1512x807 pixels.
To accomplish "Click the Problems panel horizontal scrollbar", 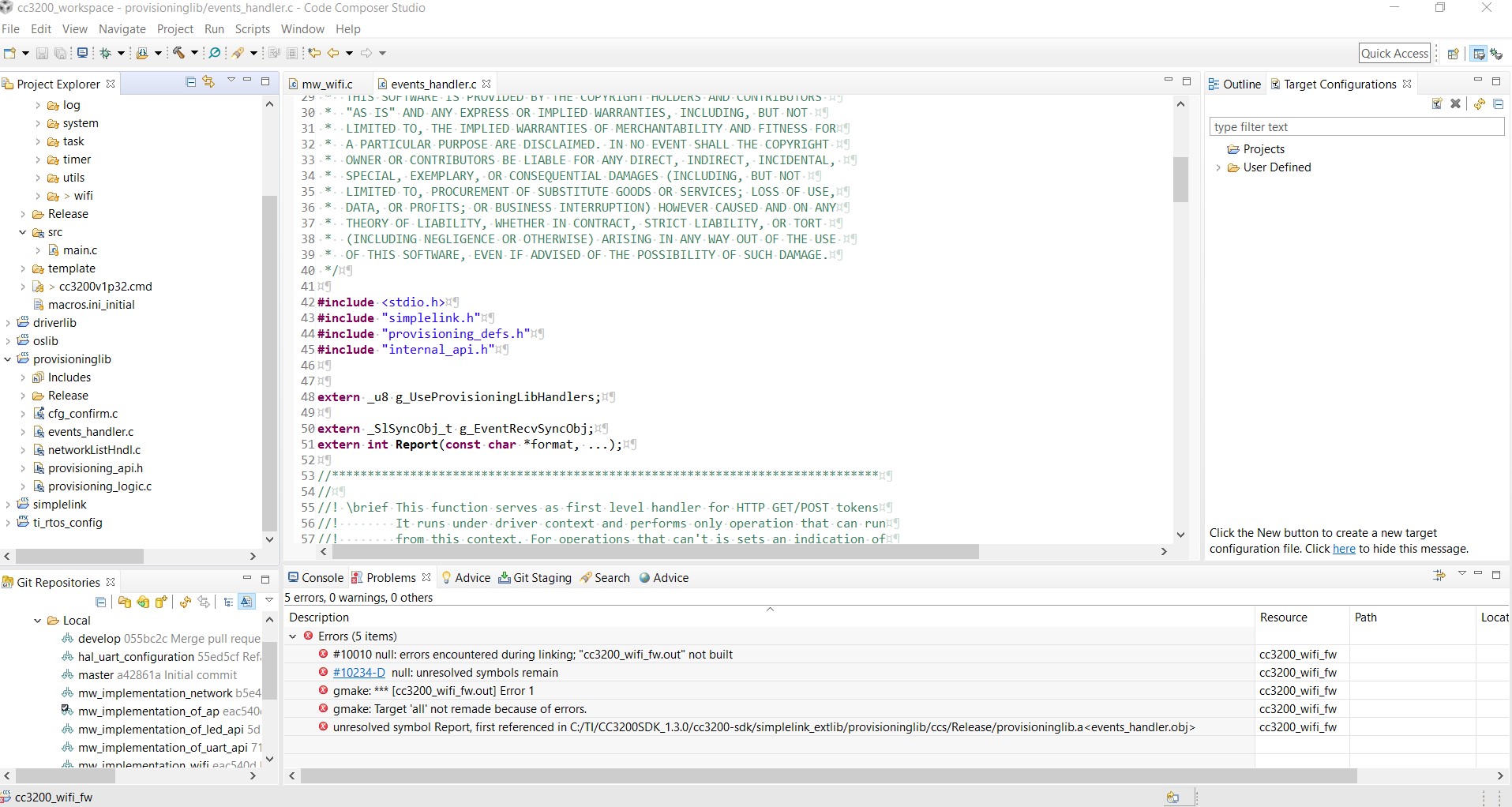I will [829, 776].
